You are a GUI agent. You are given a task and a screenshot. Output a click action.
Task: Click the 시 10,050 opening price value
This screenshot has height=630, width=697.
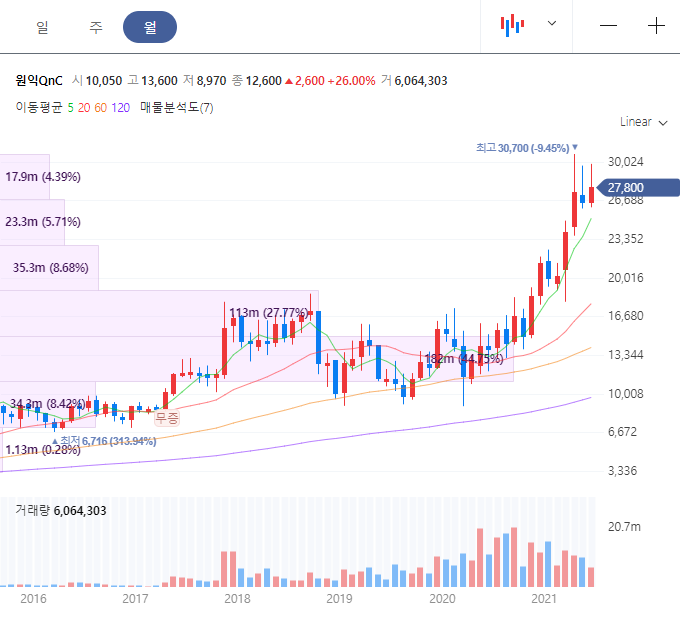pyautogui.click(x=97, y=81)
